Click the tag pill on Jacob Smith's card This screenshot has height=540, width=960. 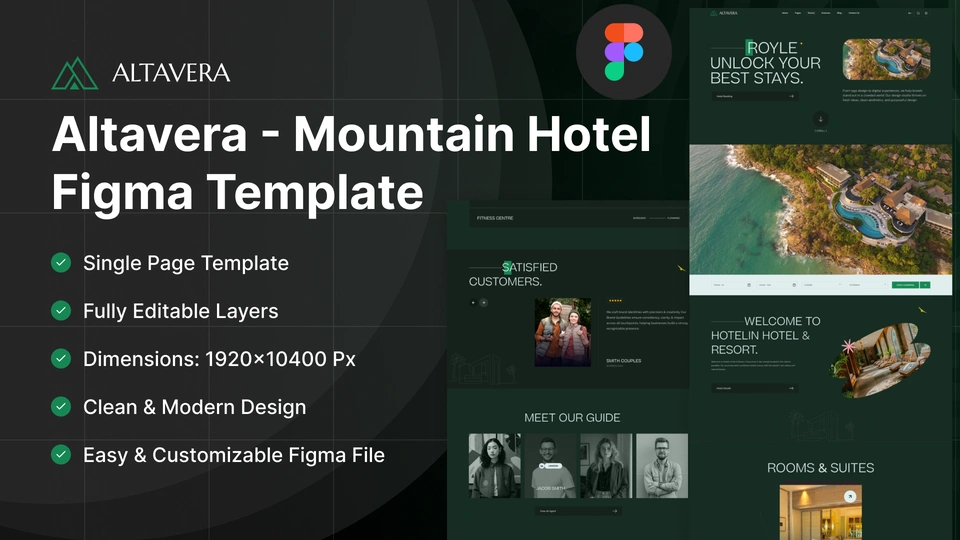pyautogui.click(x=550, y=466)
